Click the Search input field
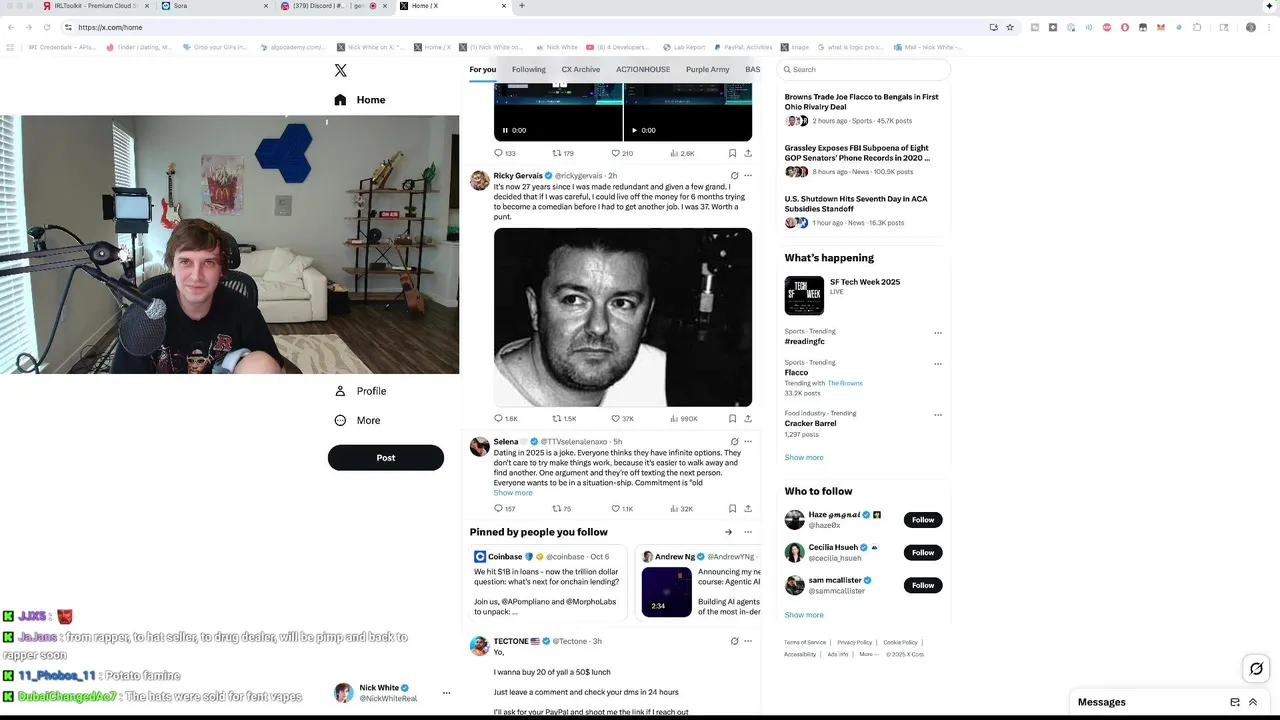1280x720 pixels. (864, 69)
